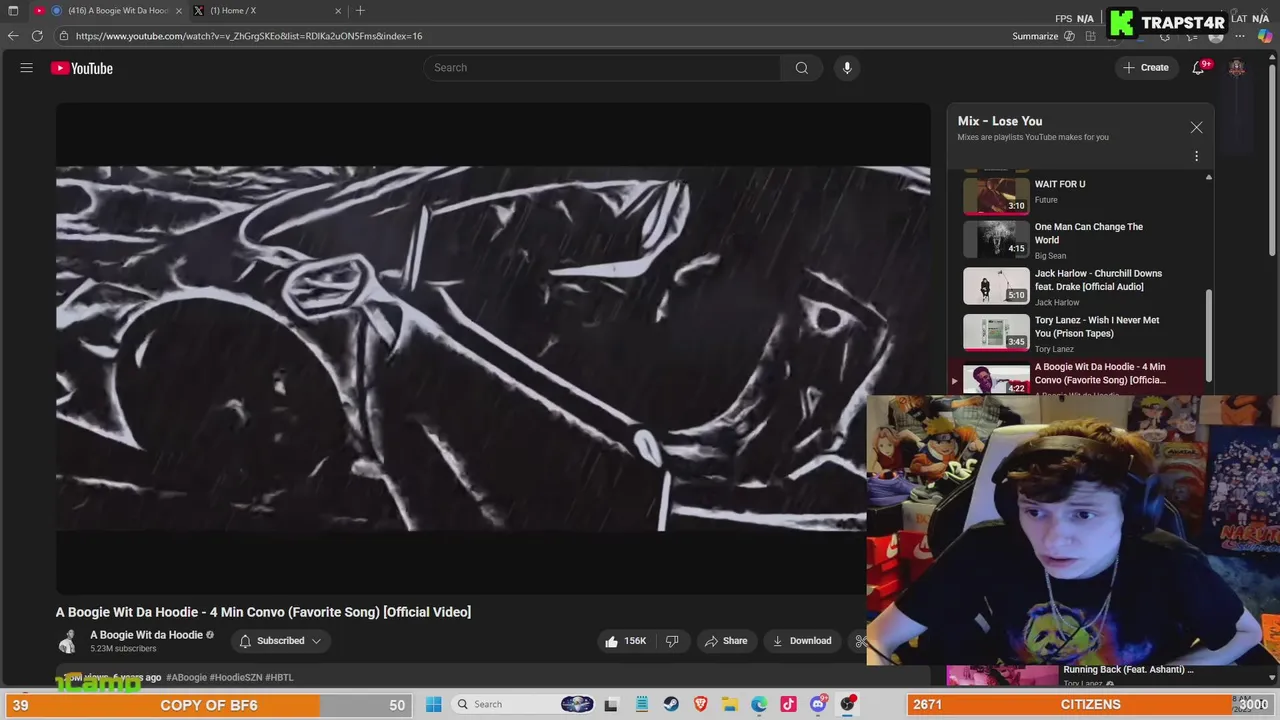Viewport: 1280px width, 720px height.
Task: Close the A Boogie YouTube tab
Action: coord(179,11)
